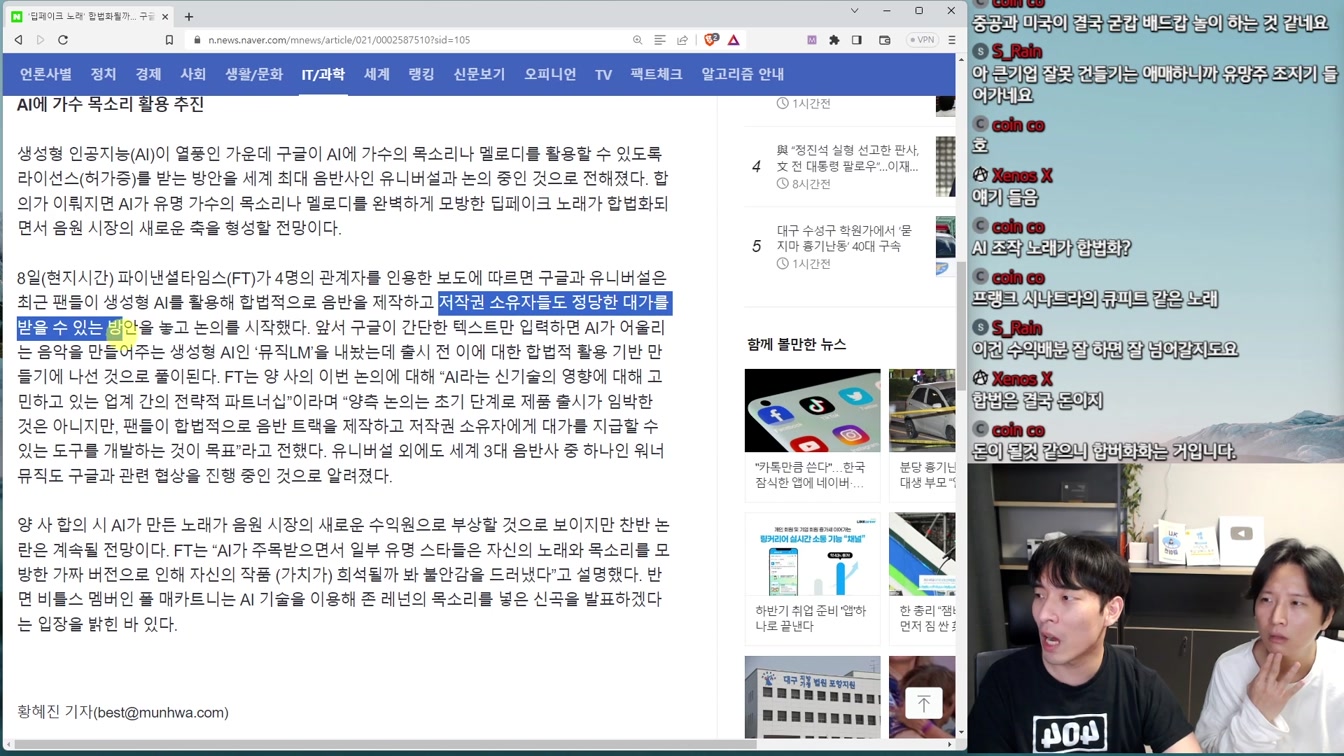Screen dimensions: 1344x756
Task: Open the extensions puzzle icon
Action: click(834, 40)
